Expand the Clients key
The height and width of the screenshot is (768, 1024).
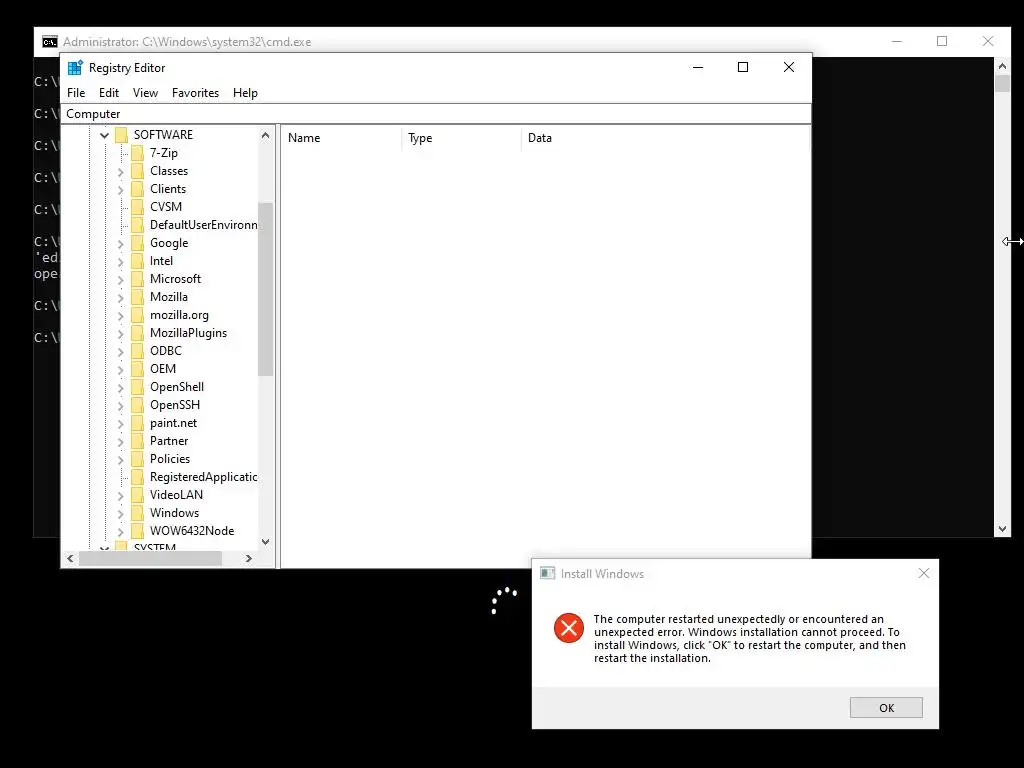(x=120, y=189)
